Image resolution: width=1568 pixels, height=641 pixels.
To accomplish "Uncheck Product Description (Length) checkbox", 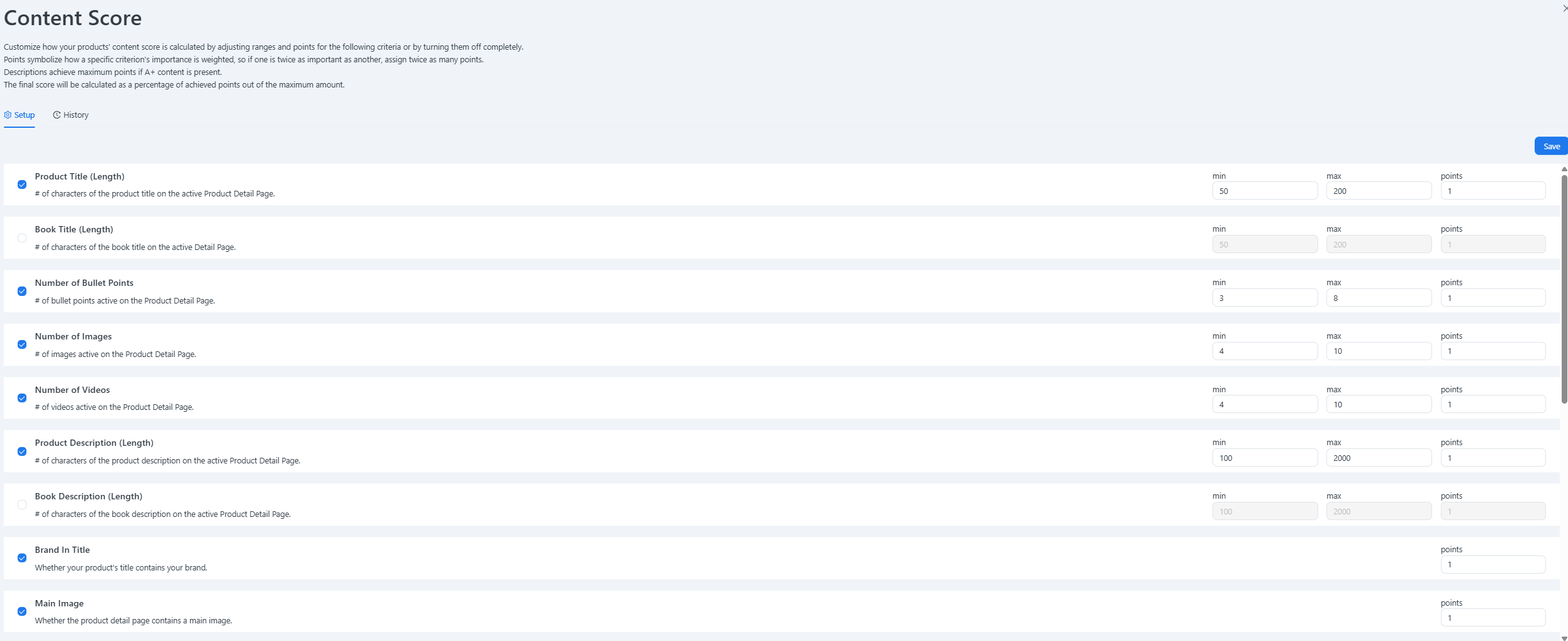I will pos(22,451).
